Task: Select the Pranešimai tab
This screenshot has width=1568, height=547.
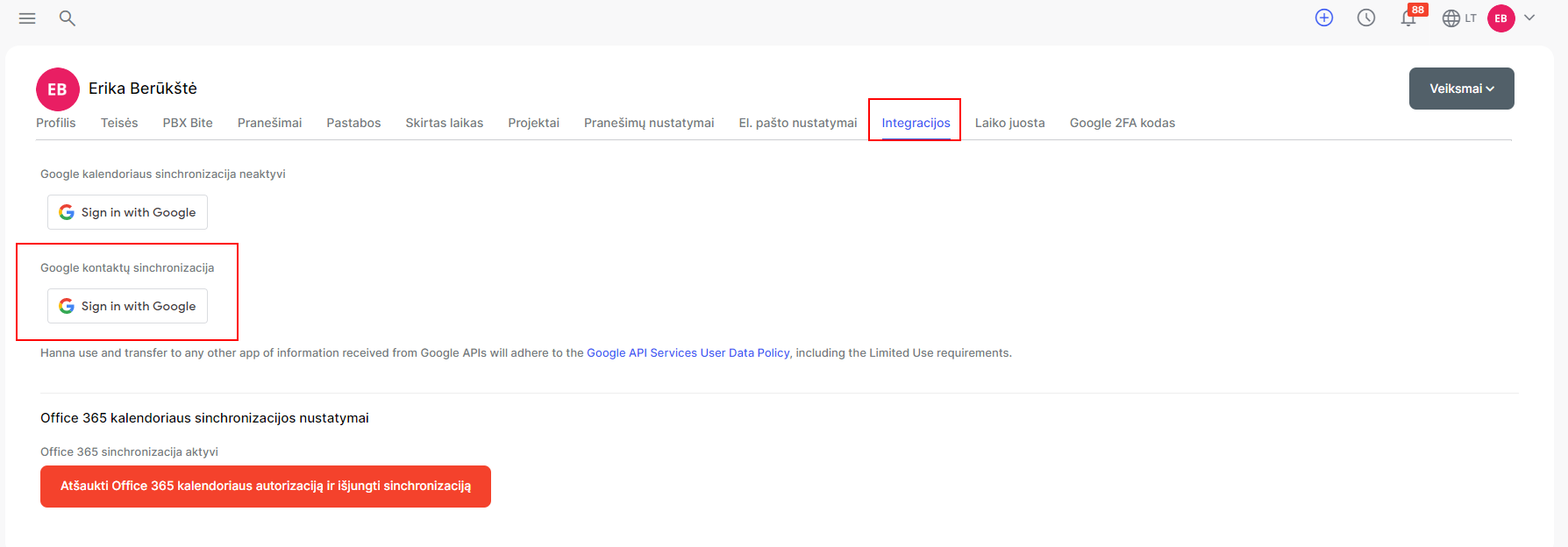Action: click(x=269, y=123)
